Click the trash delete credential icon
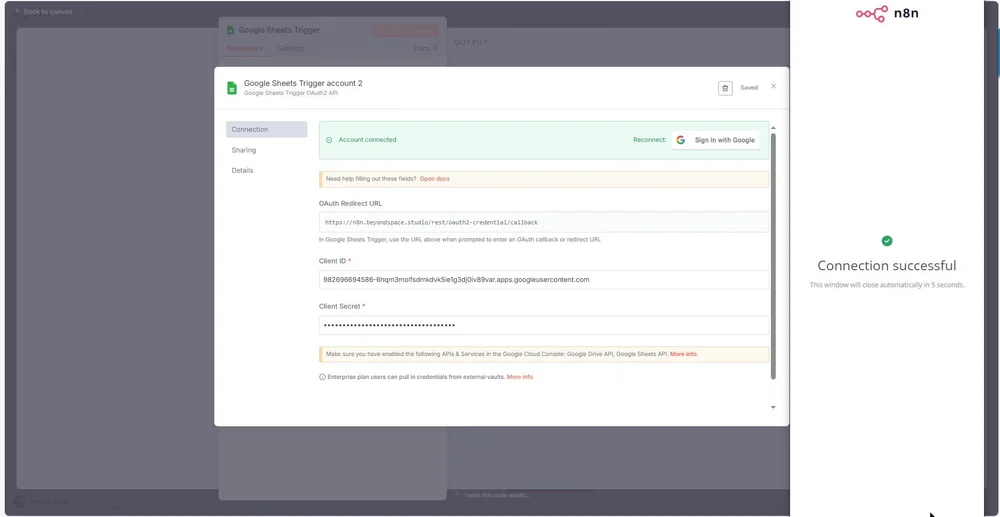Viewport: 1000px width, 517px height. pos(725,88)
